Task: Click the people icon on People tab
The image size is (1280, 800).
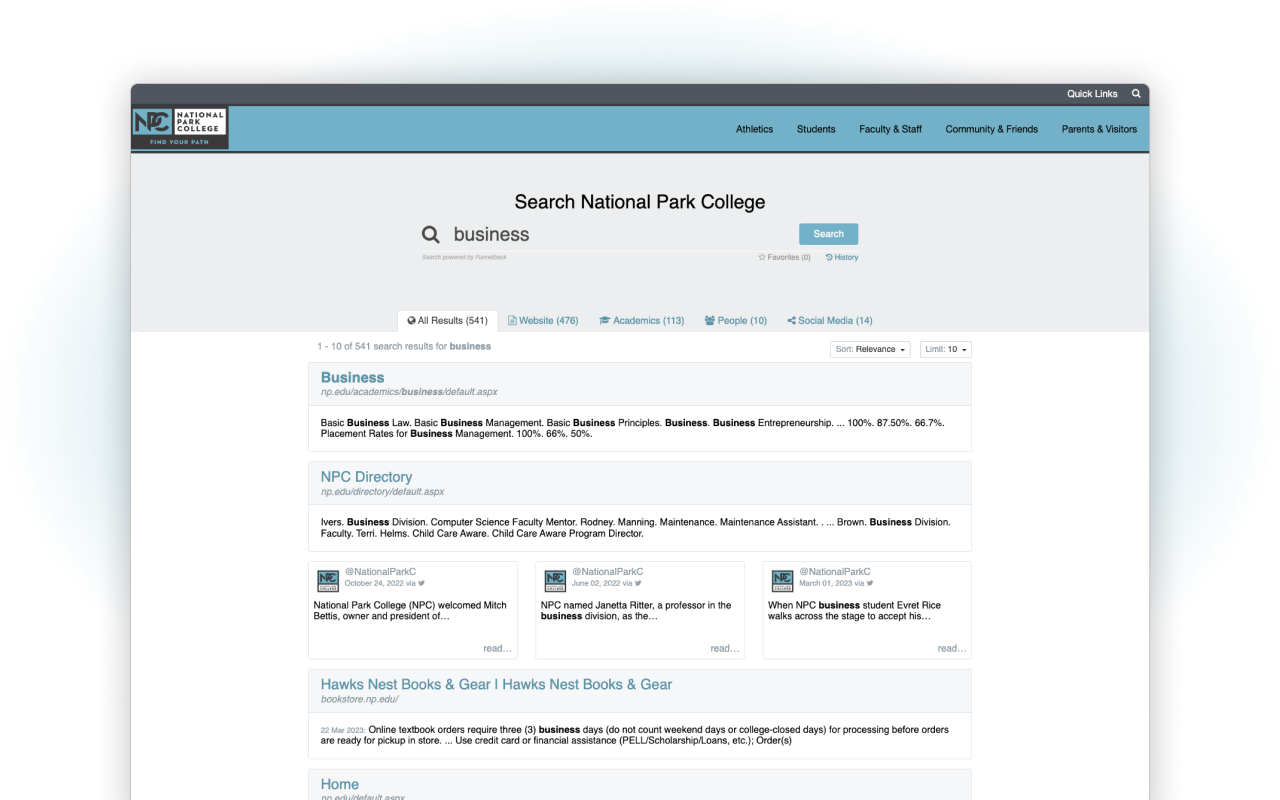Action: (710, 321)
